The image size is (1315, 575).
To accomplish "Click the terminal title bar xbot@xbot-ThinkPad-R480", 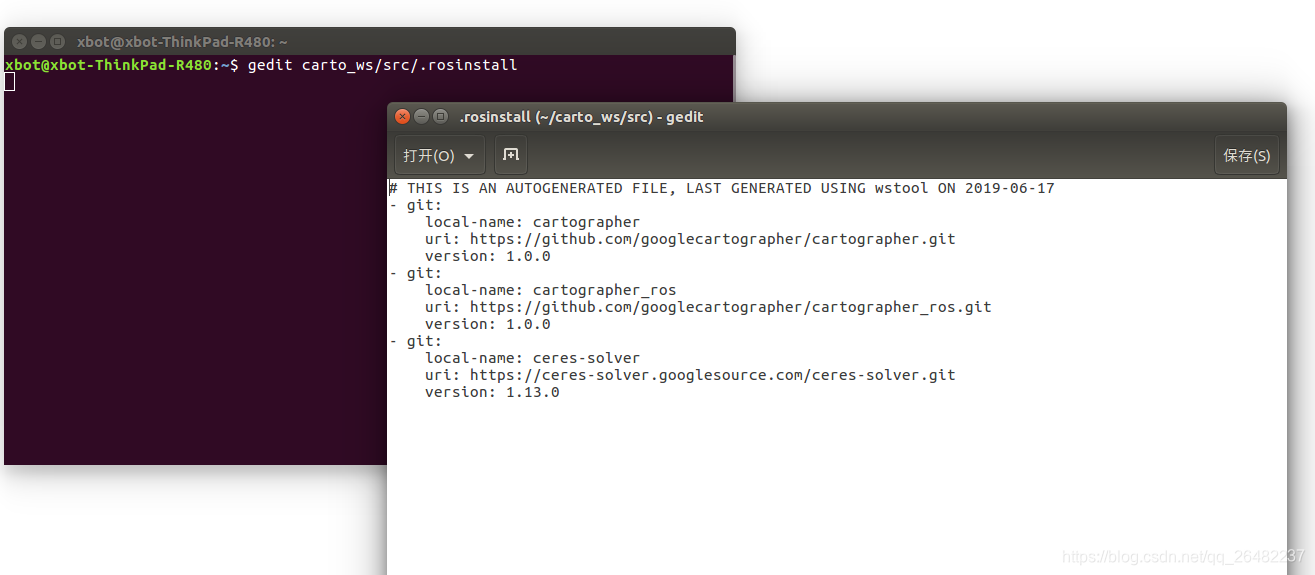I will [x=182, y=42].
